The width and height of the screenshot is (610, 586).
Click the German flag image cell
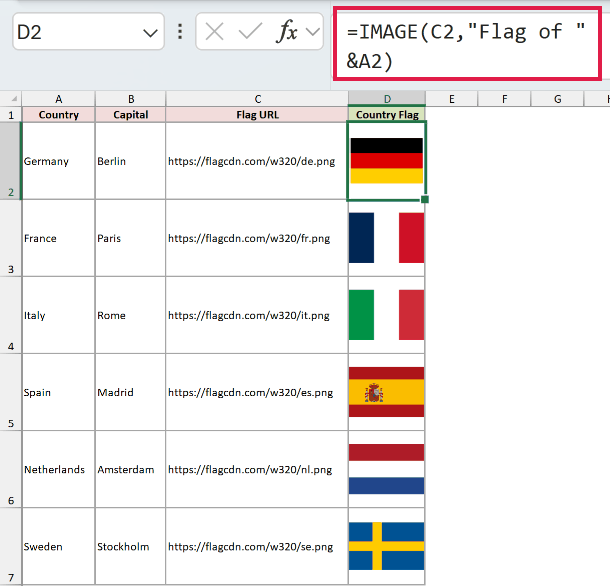pos(387,161)
